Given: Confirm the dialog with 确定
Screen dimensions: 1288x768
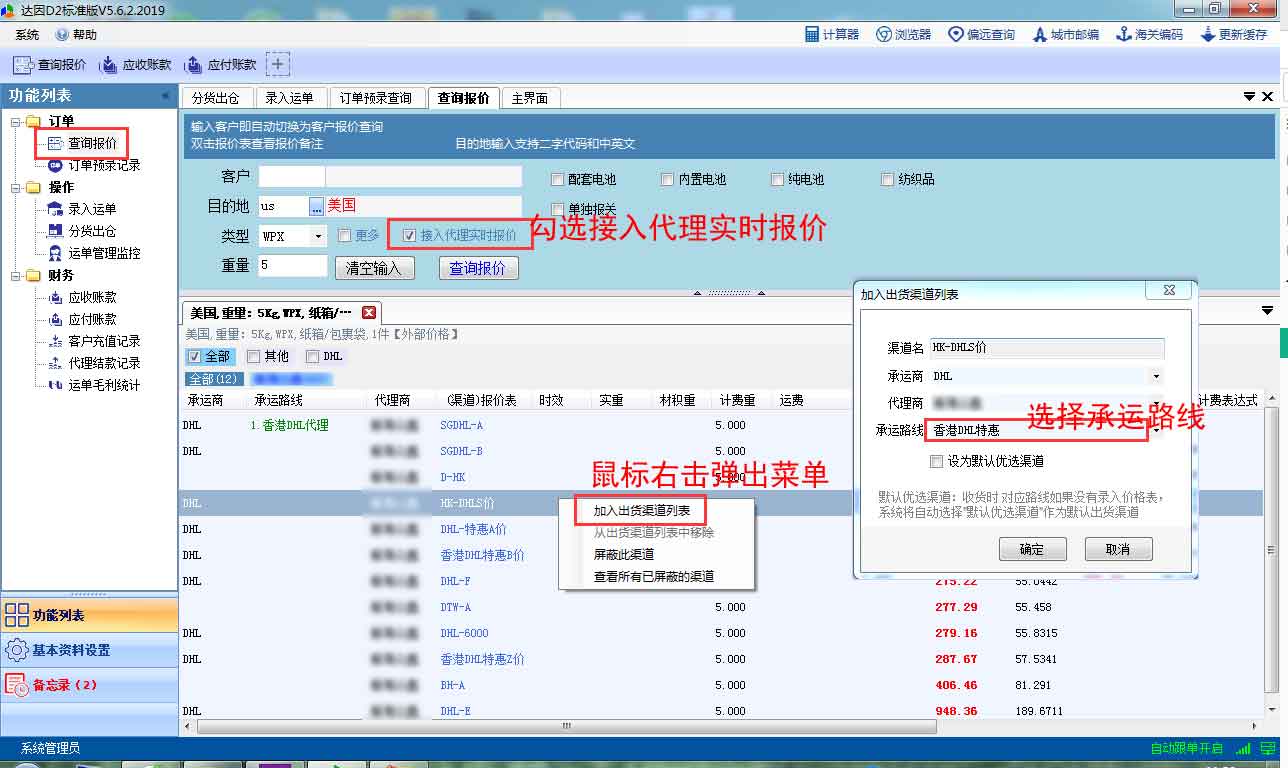Looking at the screenshot, I should (1031, 549).
